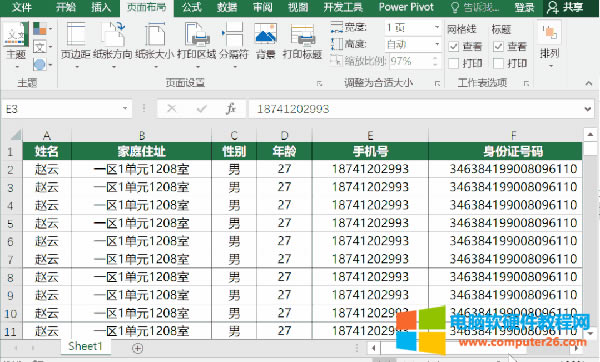This screenshot has width=600, height=362.
Task: Expand the 高度 height dropdown
Action: pos(437,44)
